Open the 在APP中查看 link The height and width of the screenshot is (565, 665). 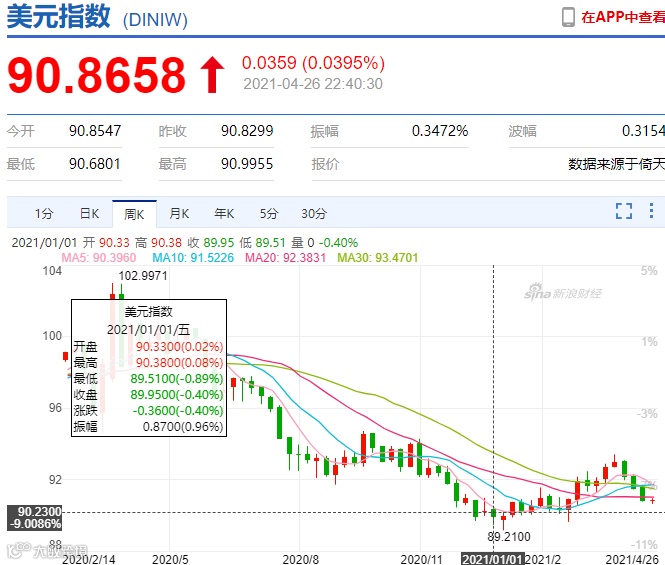tap(623, 17)
